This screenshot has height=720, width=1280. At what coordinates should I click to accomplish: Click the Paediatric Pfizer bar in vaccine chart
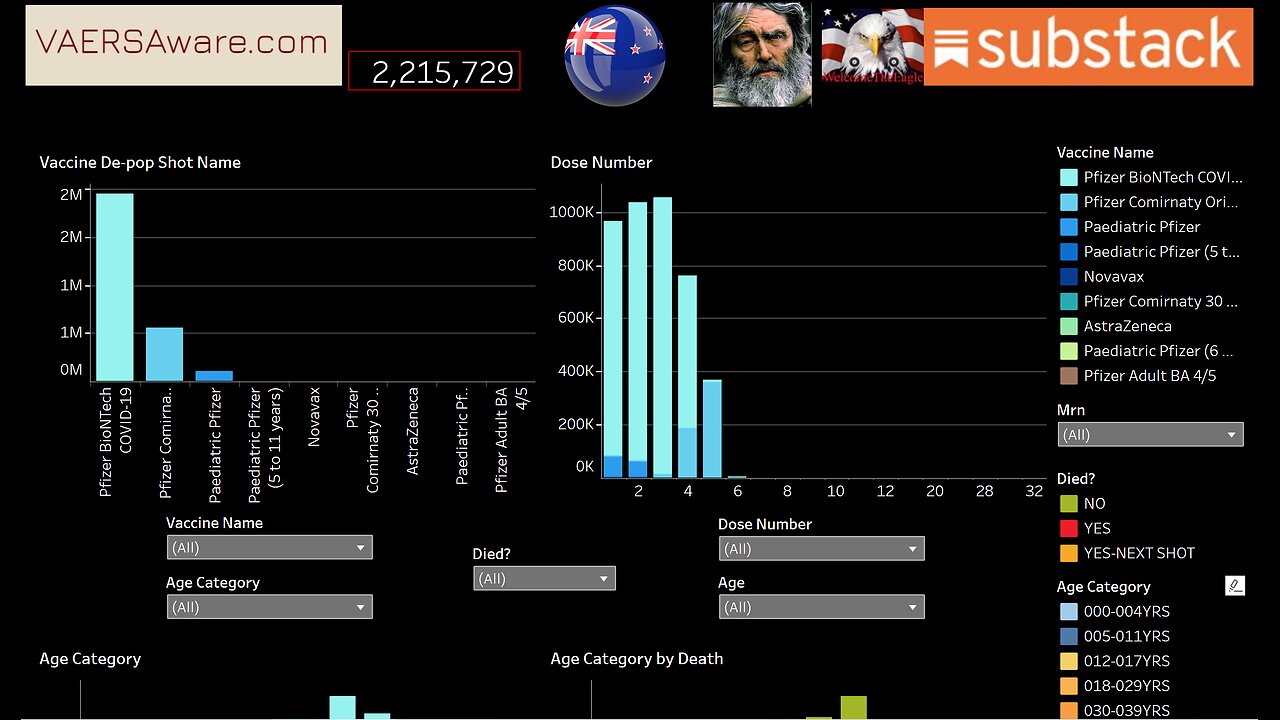coord(214,376)
